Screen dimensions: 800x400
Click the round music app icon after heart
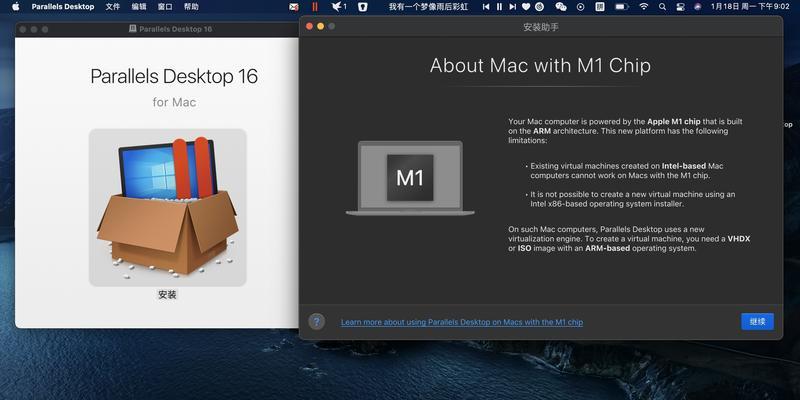pyautogui.click(x=539, y=7)
